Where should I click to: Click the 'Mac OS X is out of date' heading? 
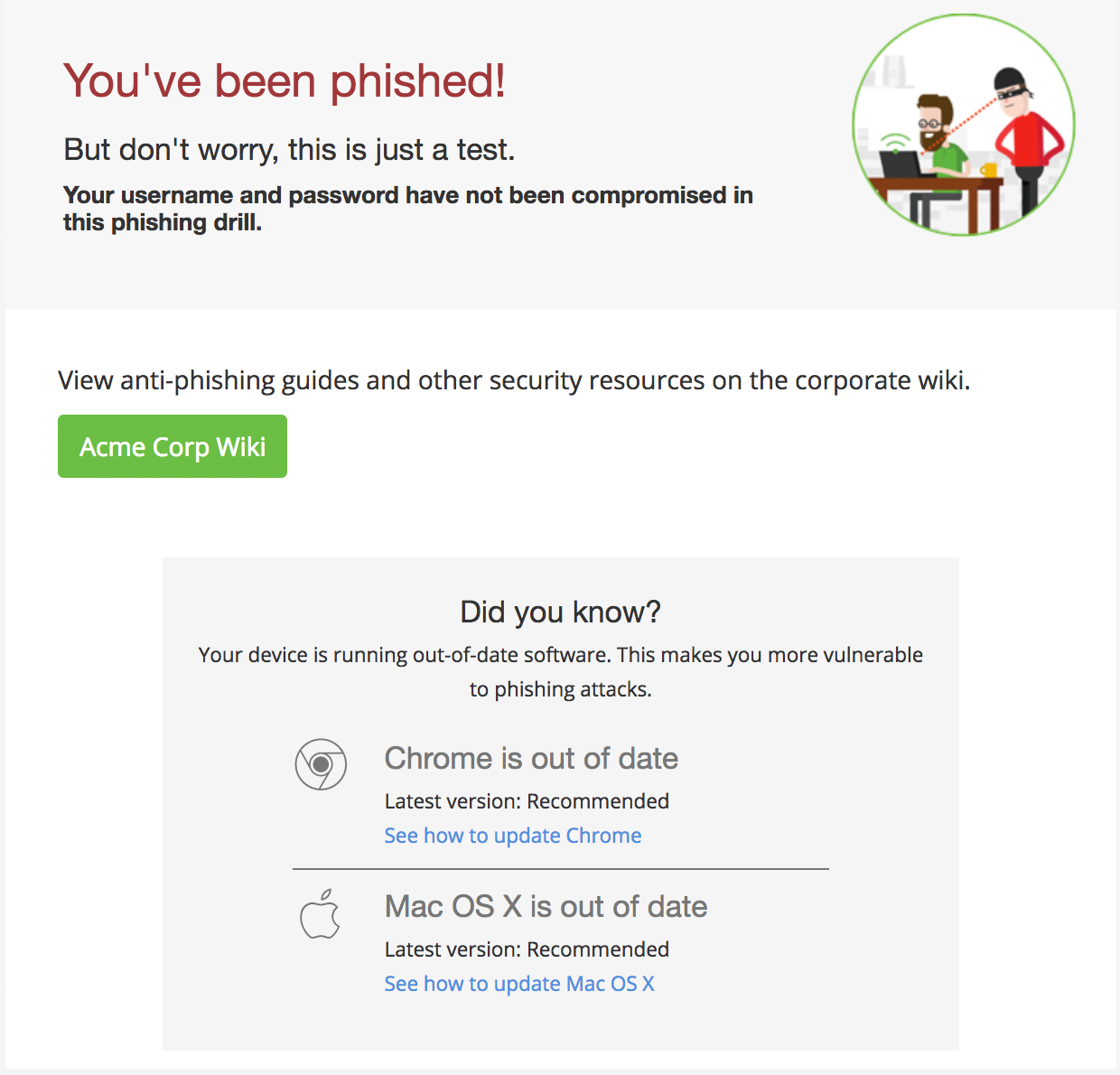[x=546, y=906]
